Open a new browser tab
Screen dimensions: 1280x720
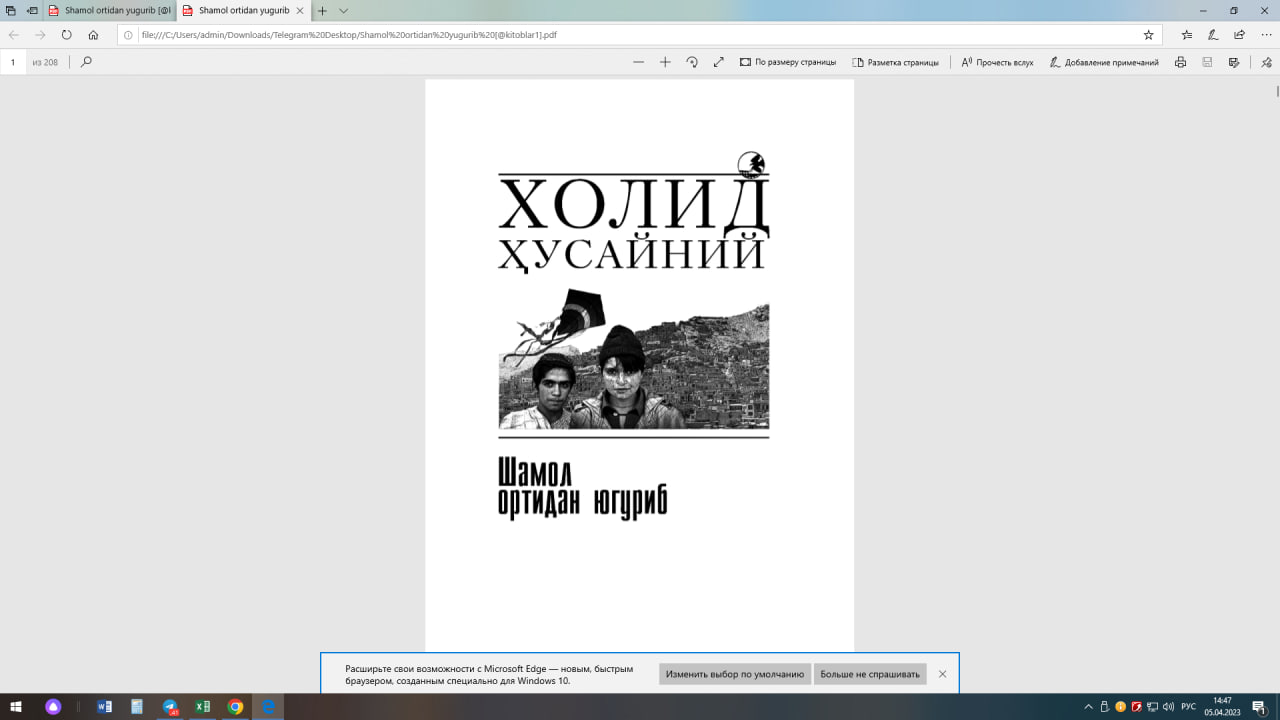point(320,11)
